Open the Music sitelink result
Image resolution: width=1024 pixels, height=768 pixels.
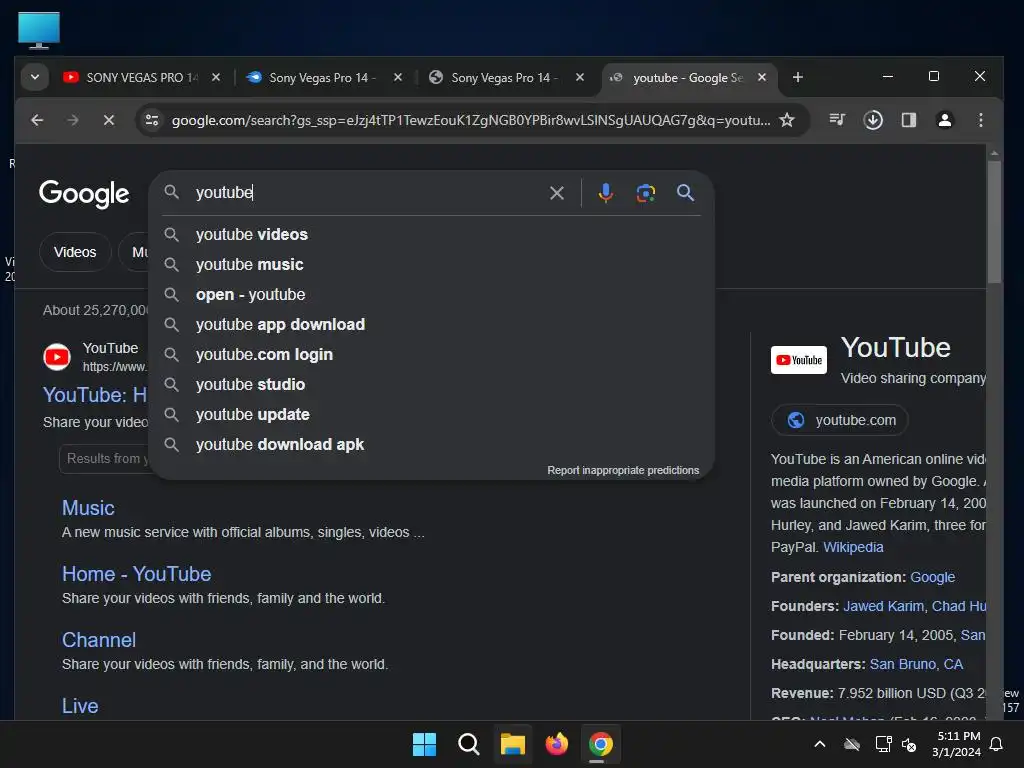coord(88,508)
